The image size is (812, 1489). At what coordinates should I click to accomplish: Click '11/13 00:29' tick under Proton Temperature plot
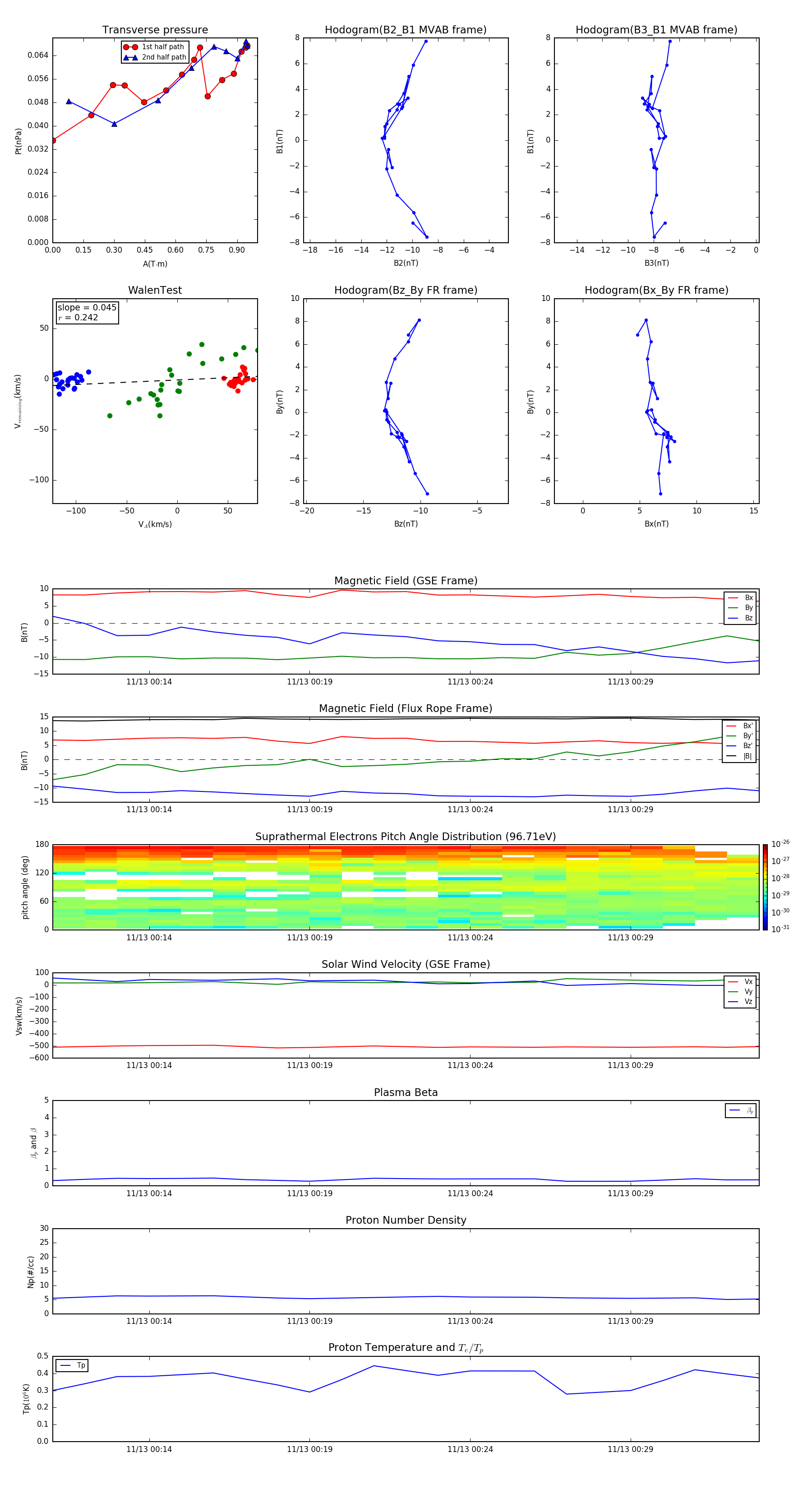click(630, 1449)
